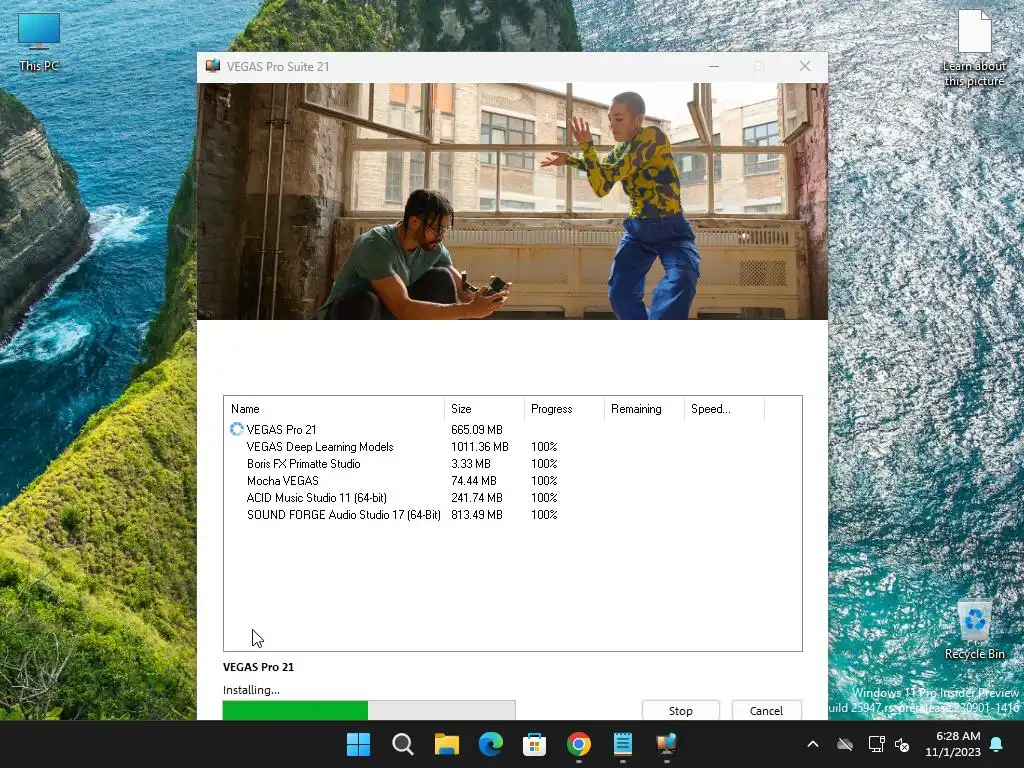Click the Size column header
The width and height of the screenshot is (1024, 768).
[484, 409]
